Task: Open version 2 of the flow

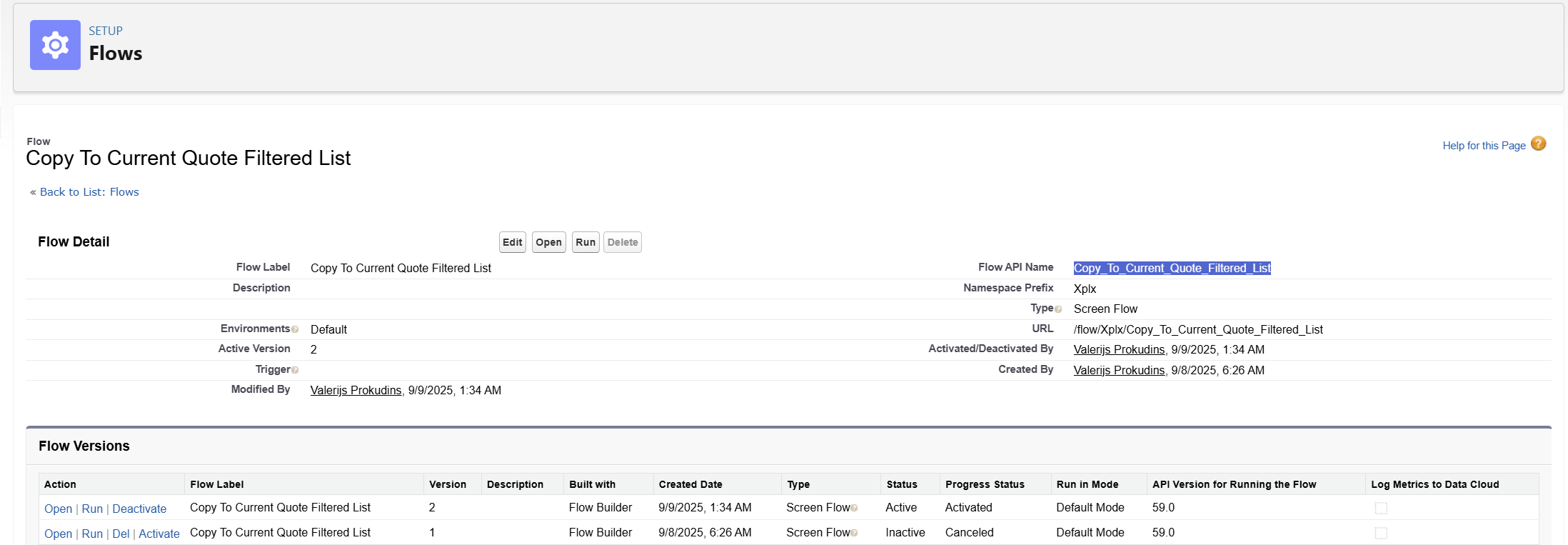Action: pyautogui.click(x=58, y=509)
